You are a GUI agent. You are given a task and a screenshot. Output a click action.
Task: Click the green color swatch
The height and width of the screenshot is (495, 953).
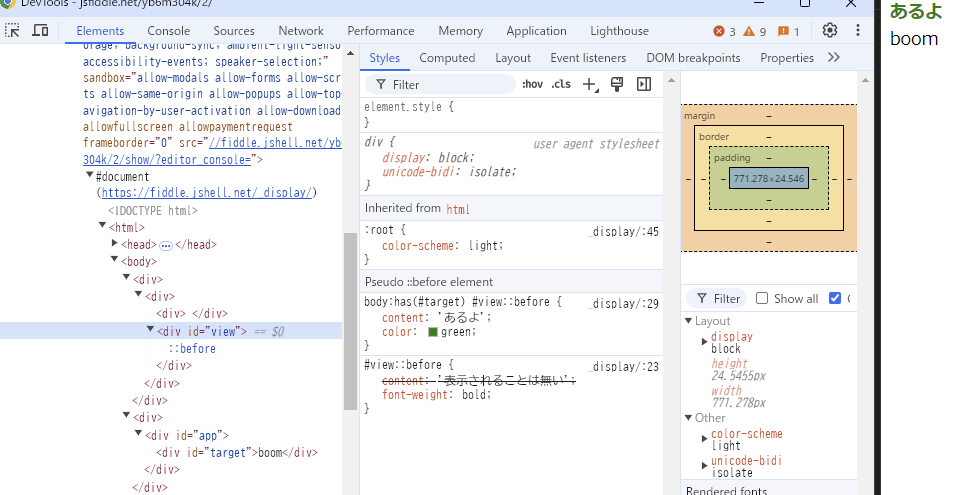click(433, 332)
